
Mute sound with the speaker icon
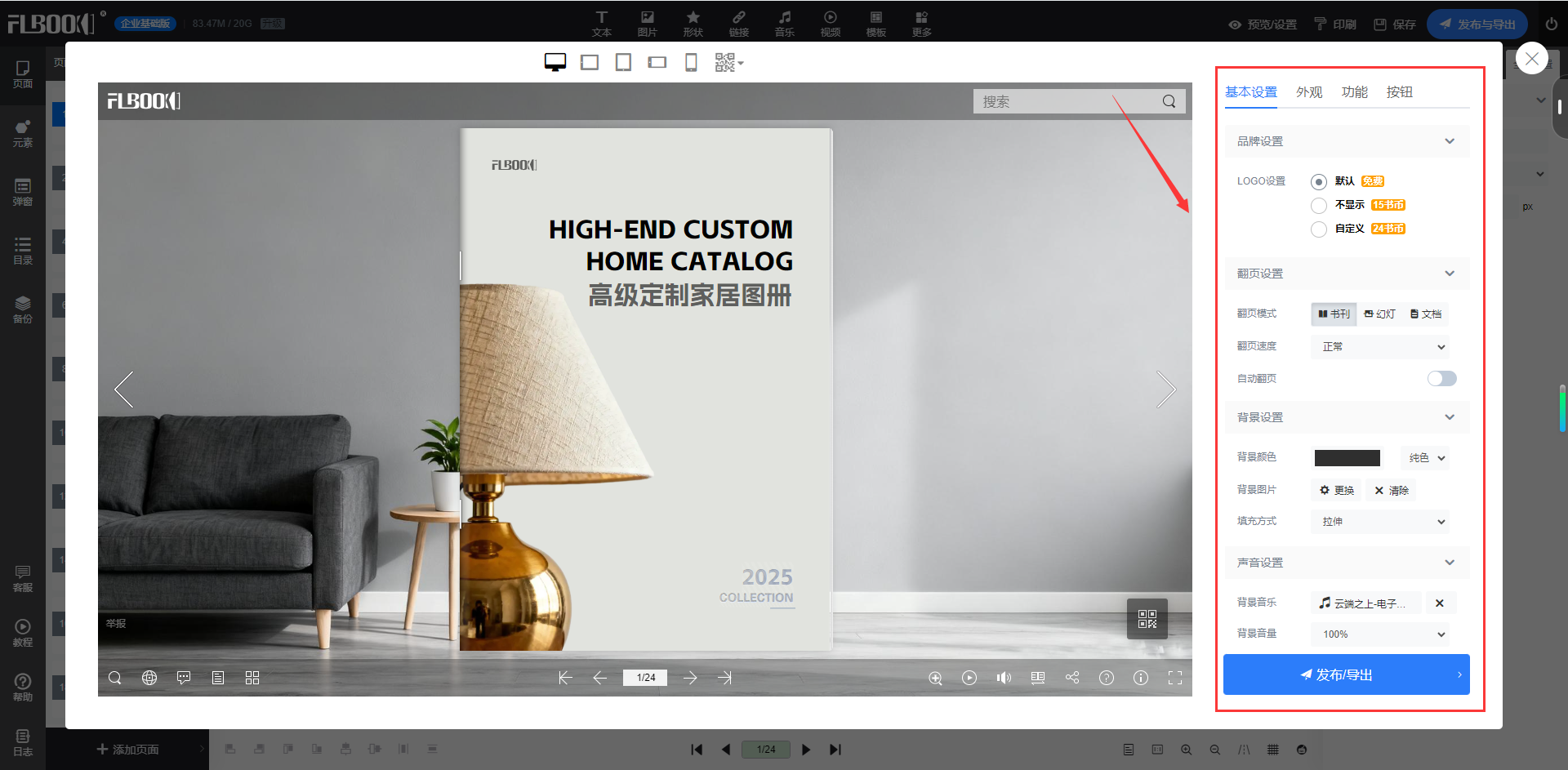click(1004, 678)
